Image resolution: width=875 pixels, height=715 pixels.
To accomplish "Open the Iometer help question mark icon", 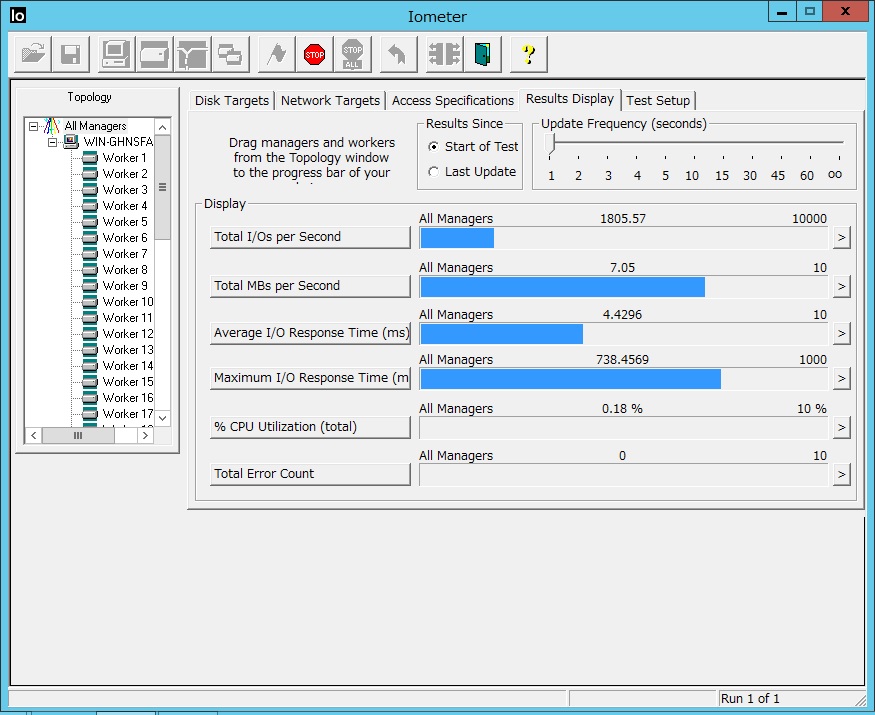I will 528,54.
